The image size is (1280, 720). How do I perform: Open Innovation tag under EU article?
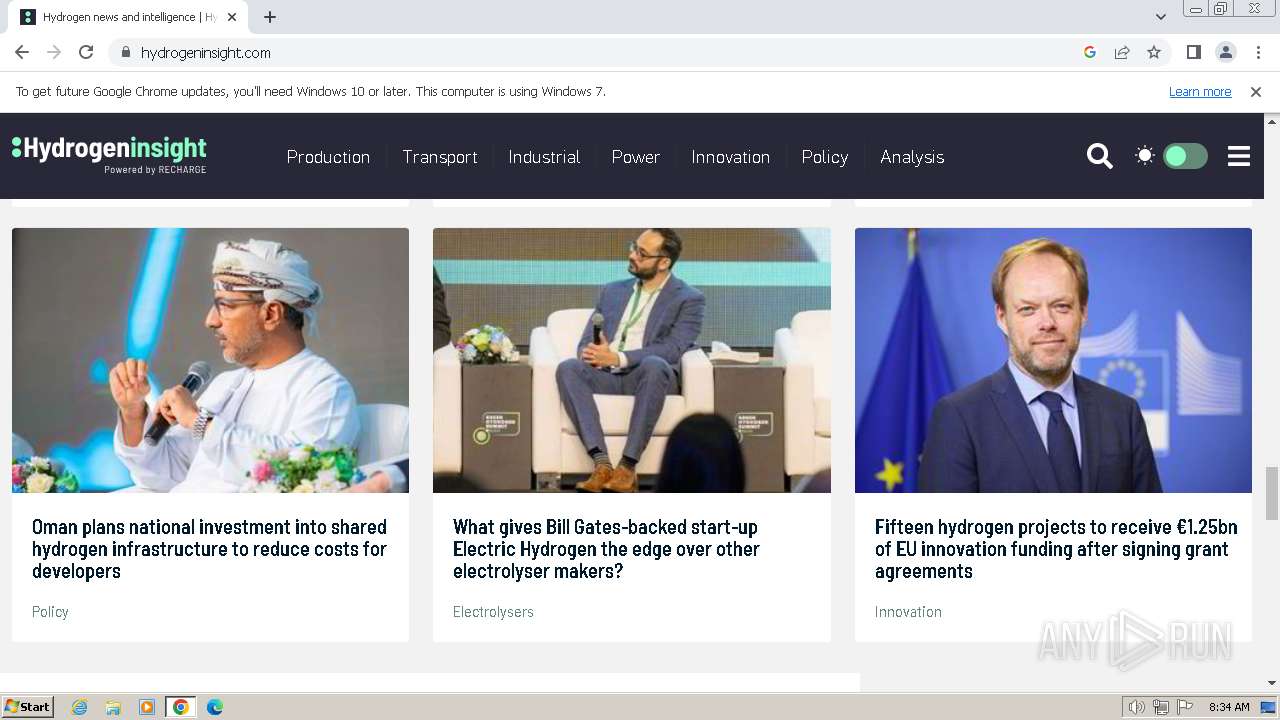[x=908, y=611]
